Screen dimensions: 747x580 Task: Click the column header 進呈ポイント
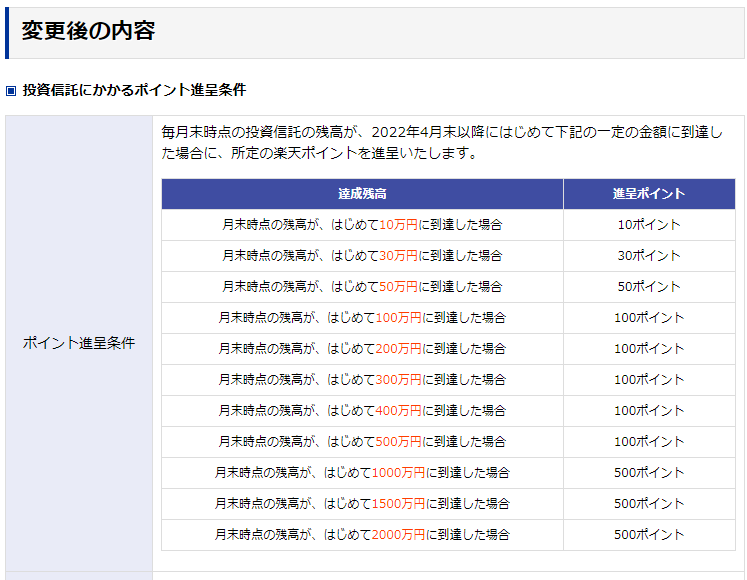(x=649, y=194)
